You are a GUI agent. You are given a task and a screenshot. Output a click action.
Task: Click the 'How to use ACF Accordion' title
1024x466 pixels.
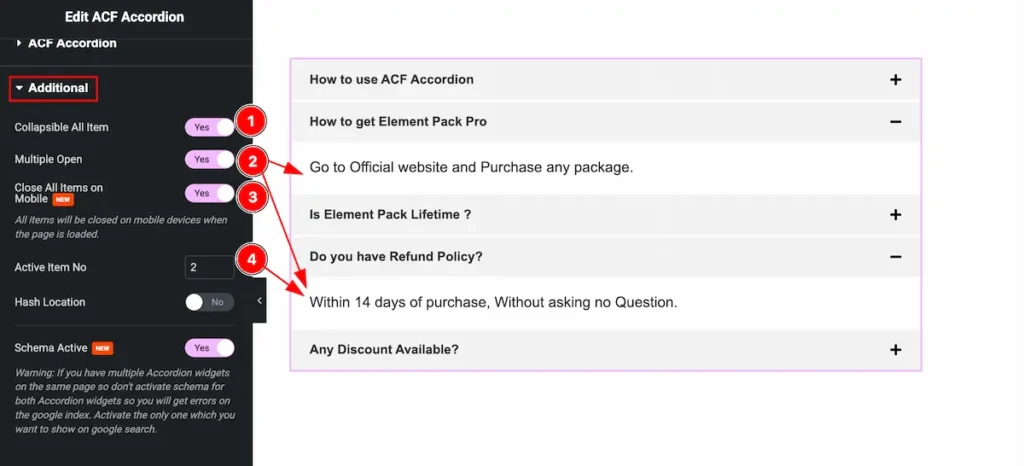(x=391, y=80)
